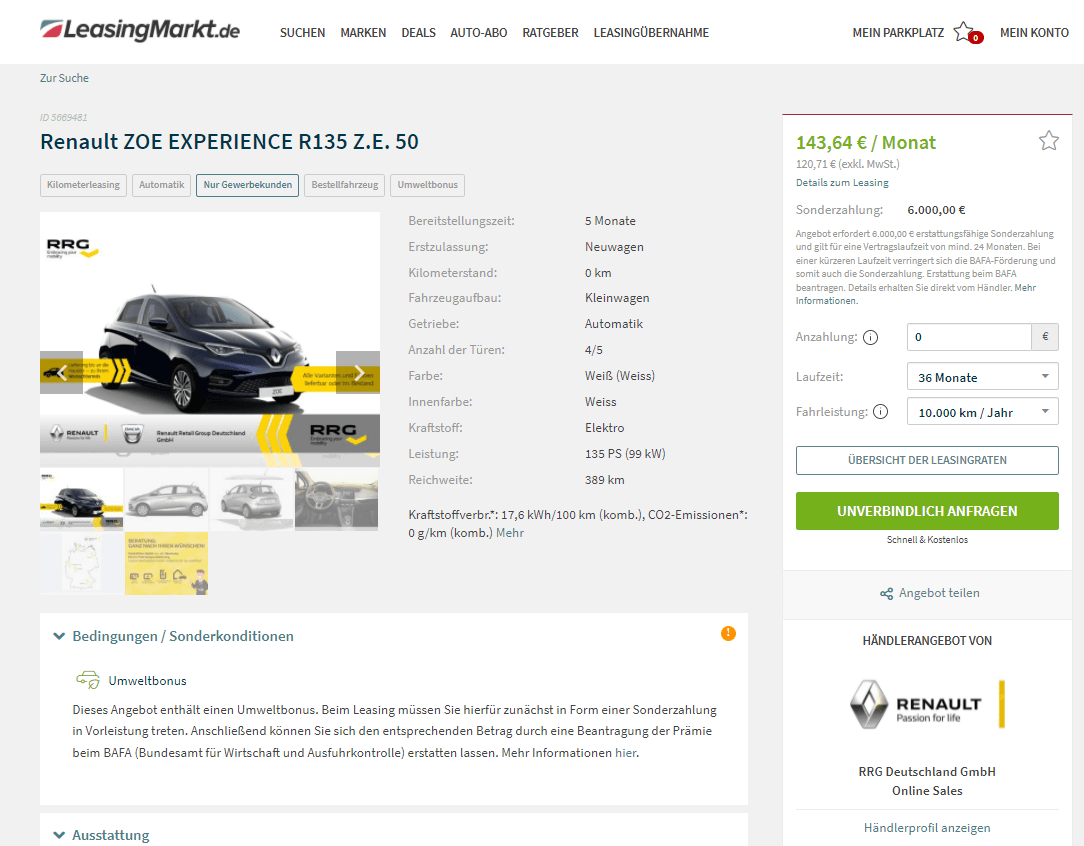Image resolution: width=1084 pixels, height=846 pixels.
Task: Click the Nur Gewerbekunden tag
Action: tap(247, 185)
